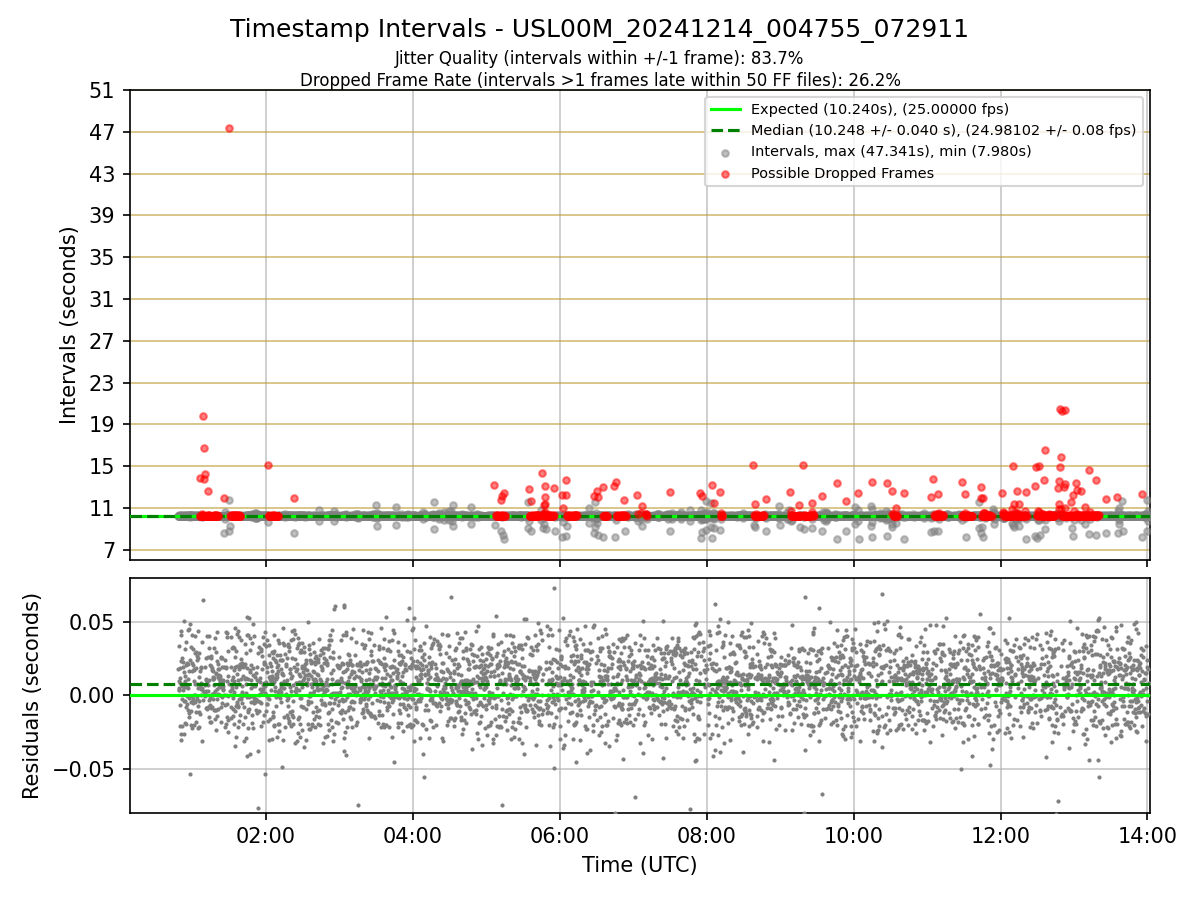Click x-axis tick label '10:00'
This screenshot has width=1200, height=900.
click(854, 836)
